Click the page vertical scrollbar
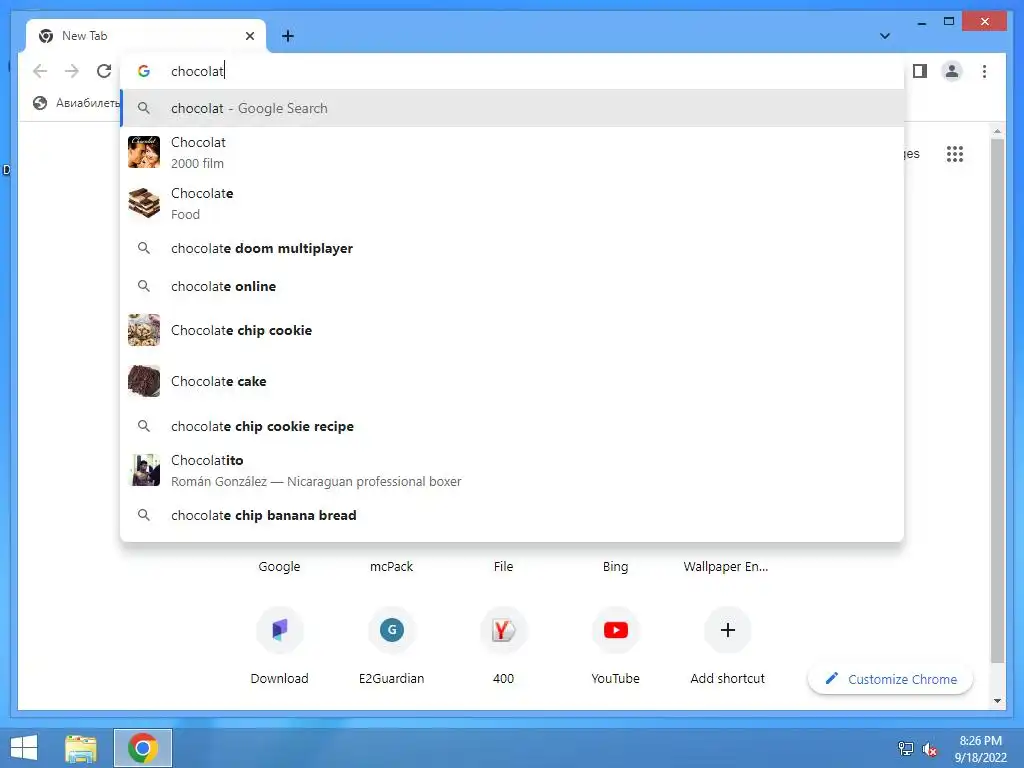 [x=997, y=400]
